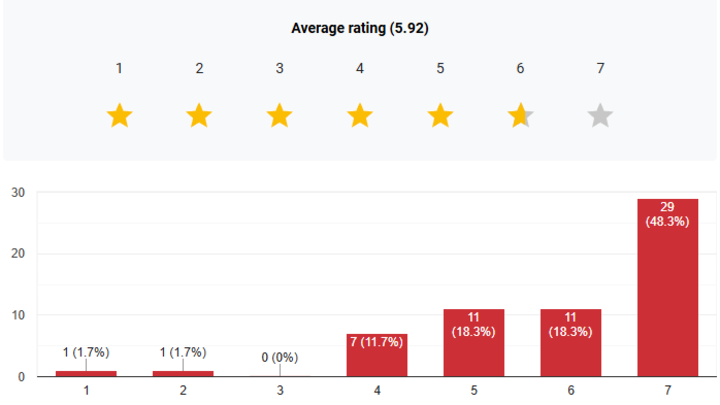Select the gray seventh star
The height and width of the screenshot is (405, 720).
coord(600,116)
